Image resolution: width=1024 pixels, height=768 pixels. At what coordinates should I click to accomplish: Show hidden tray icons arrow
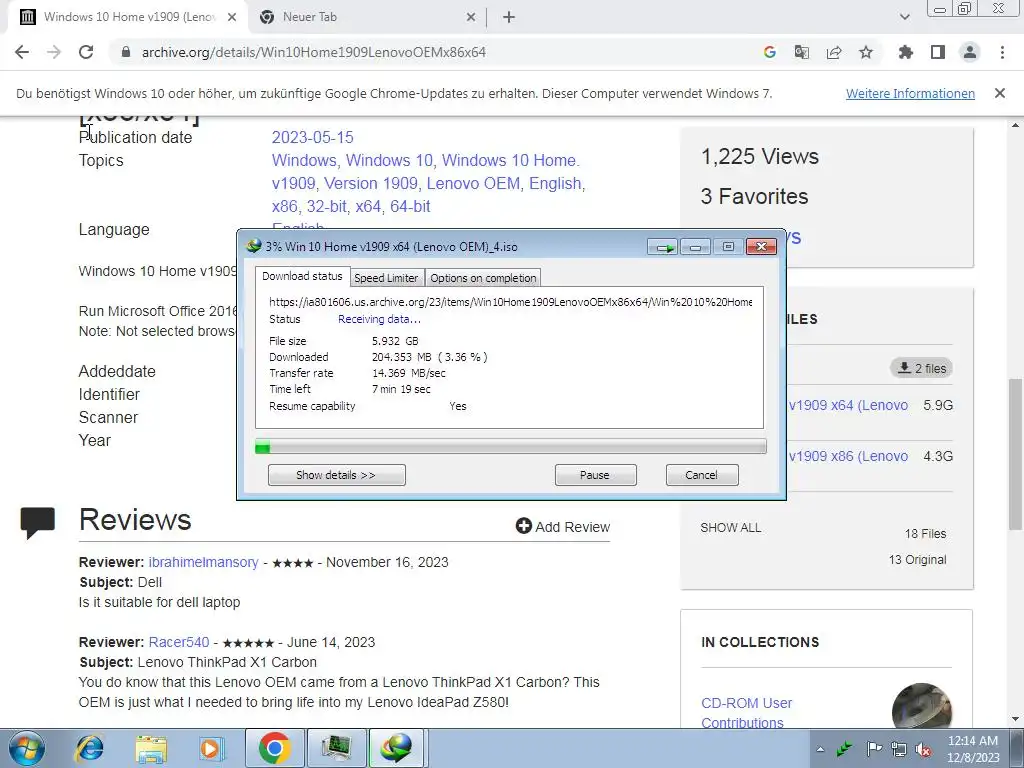coord(820,749)
